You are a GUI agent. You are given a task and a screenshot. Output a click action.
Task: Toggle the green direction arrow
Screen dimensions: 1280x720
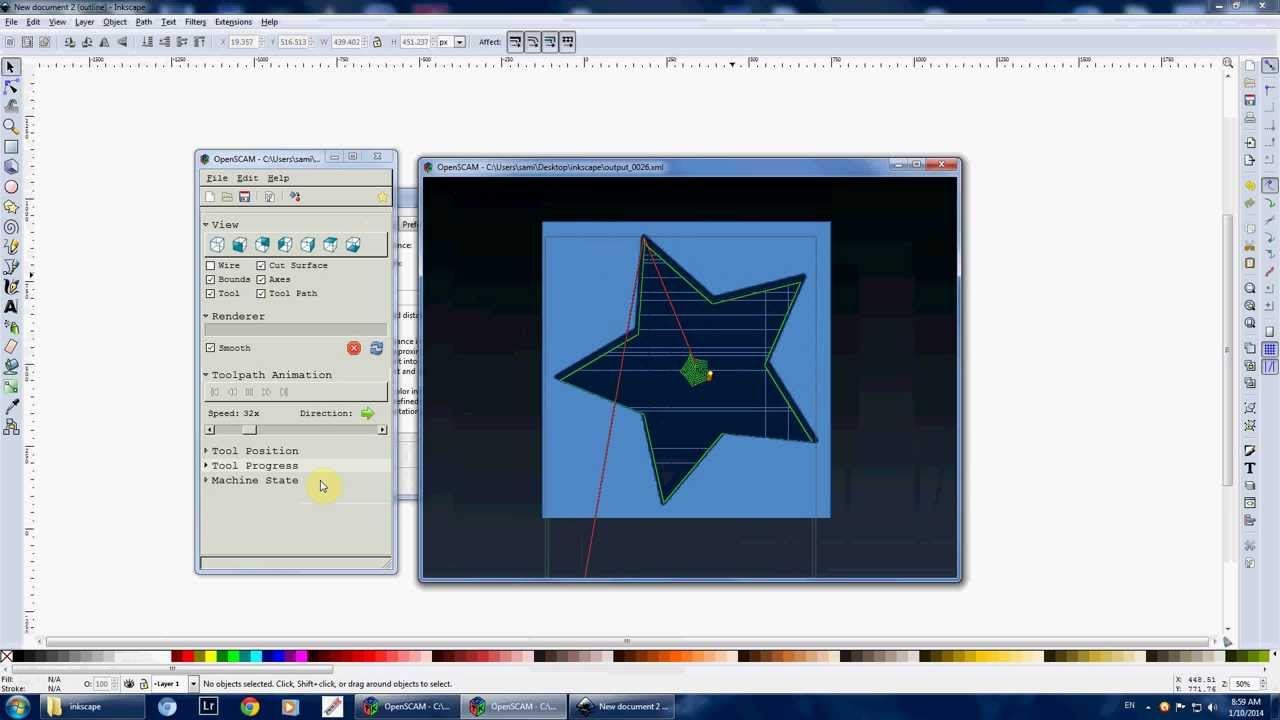pyautogui.click(x=367, y=413)
